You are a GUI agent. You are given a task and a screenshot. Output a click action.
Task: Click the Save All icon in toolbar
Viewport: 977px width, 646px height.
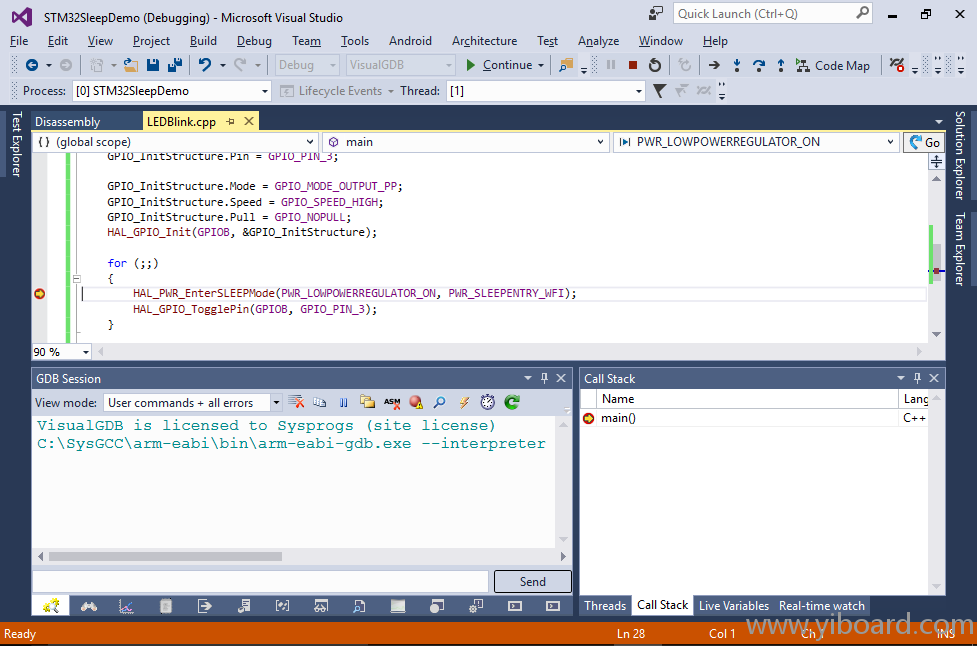click(x=174, y=65)
